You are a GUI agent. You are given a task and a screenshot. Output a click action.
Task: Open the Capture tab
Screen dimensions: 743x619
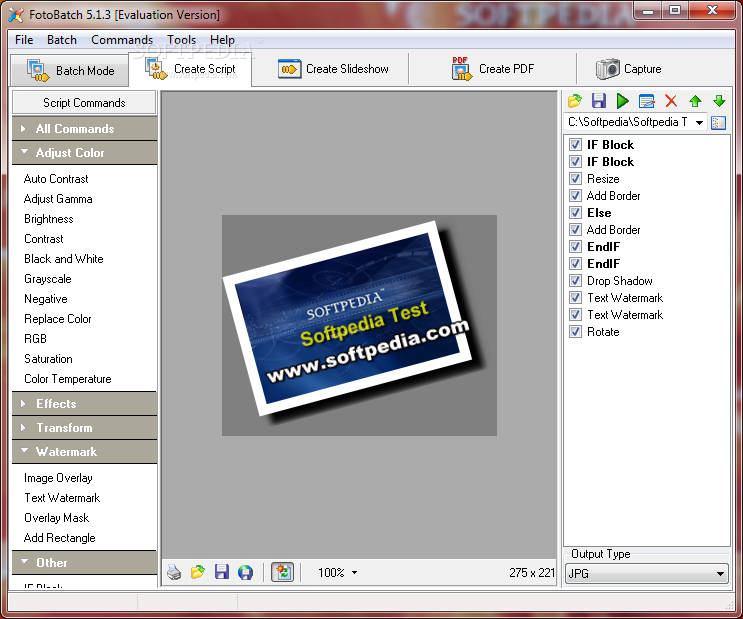click(628, 69)
